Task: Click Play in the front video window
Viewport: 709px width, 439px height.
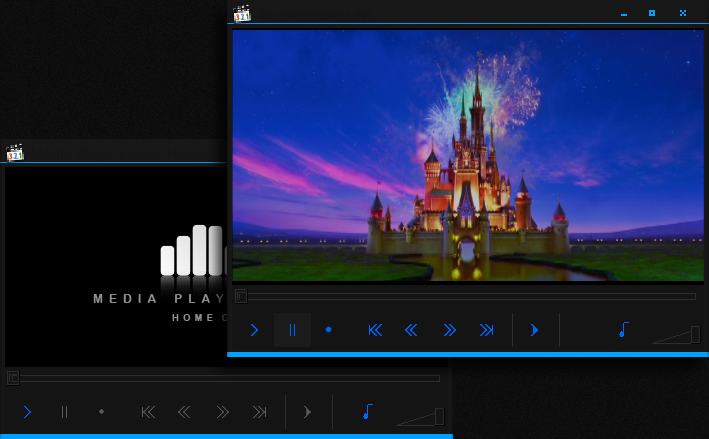Action: coord(255,330)
